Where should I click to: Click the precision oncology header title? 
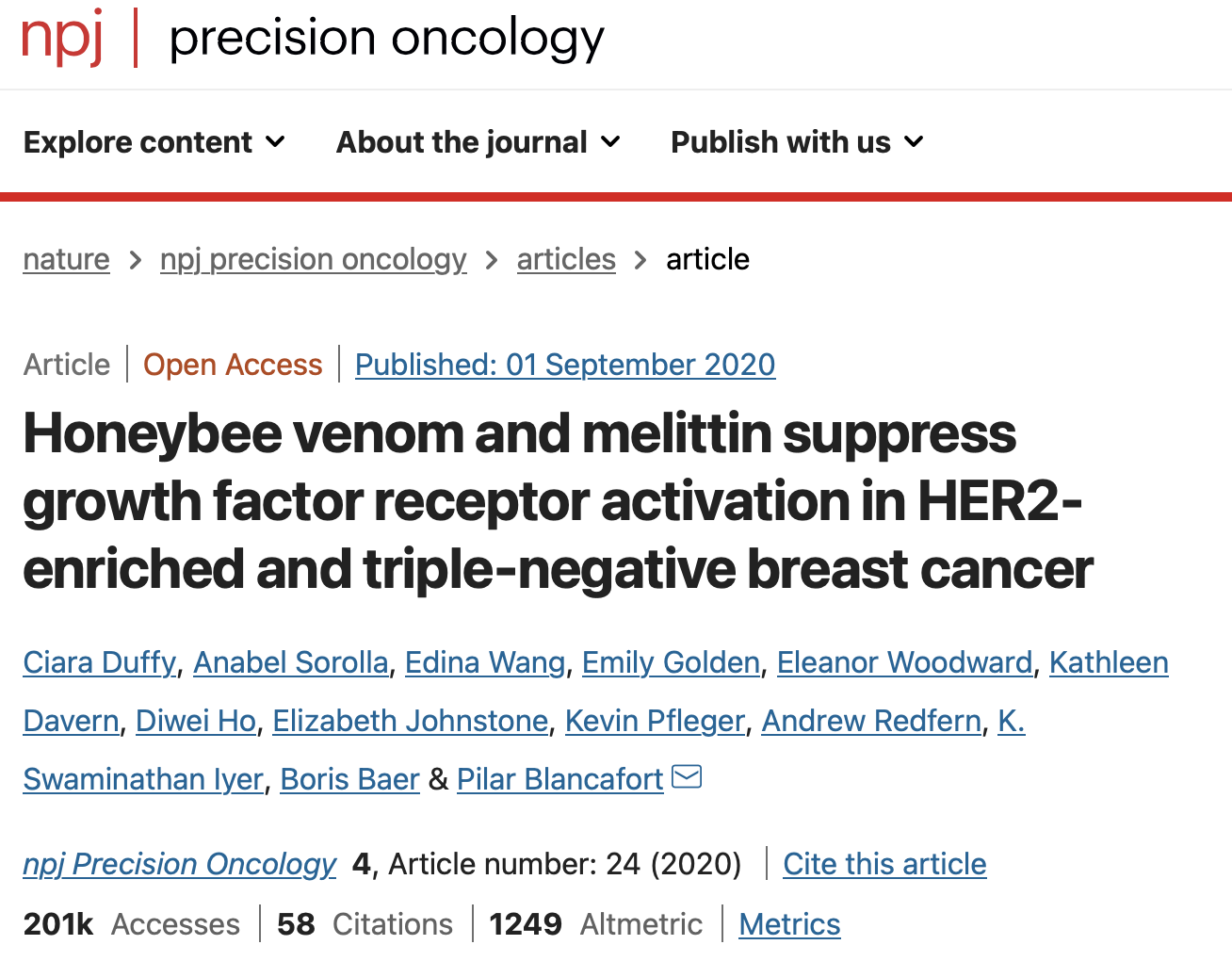[x=386, y=39]
